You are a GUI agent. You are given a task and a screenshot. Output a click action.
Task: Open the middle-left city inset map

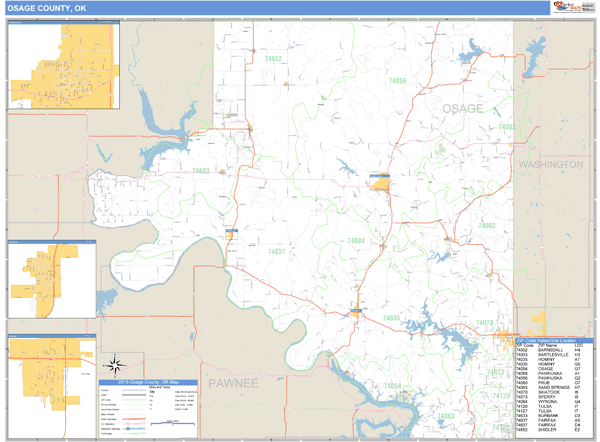51,279
